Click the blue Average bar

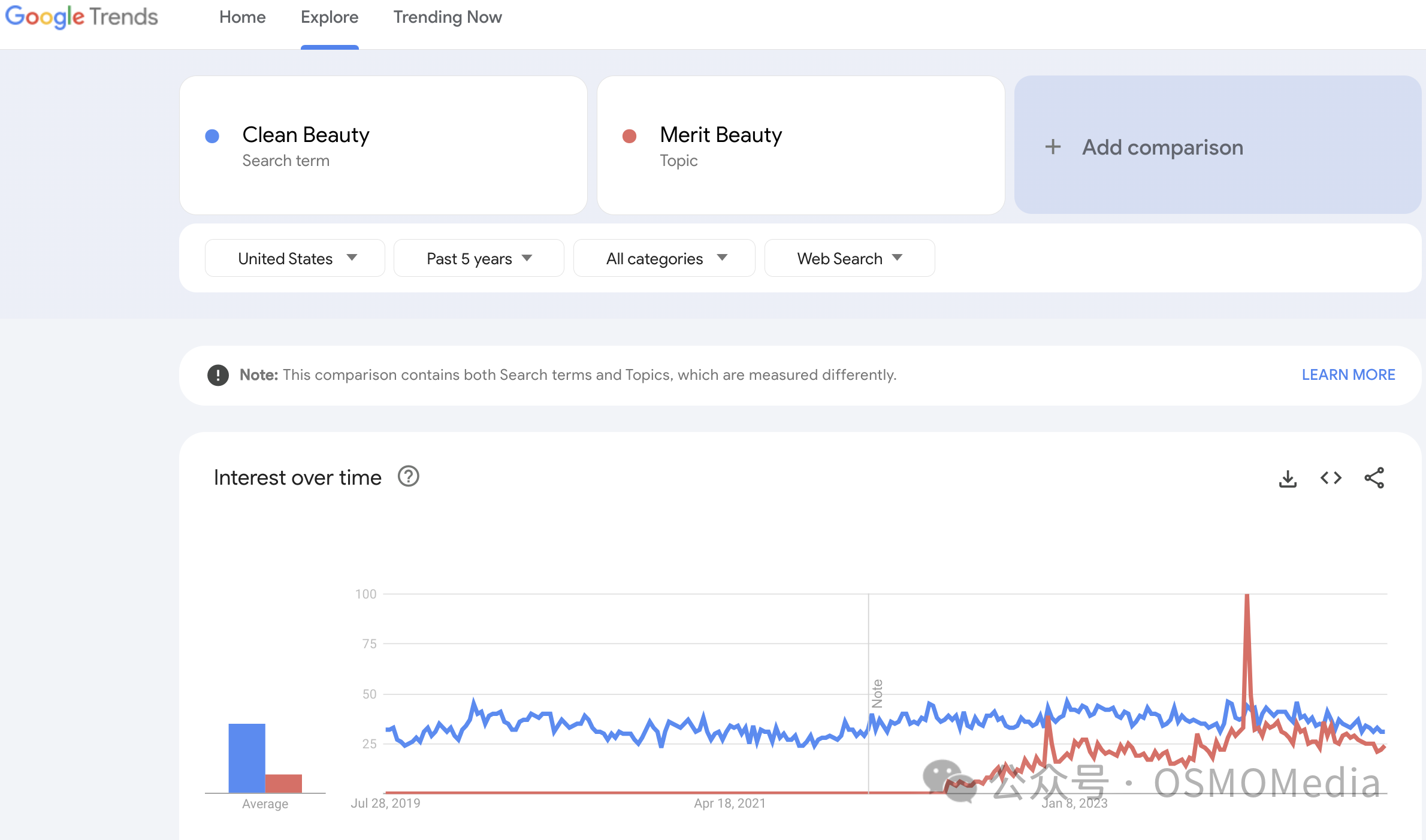tap(247, 758)
